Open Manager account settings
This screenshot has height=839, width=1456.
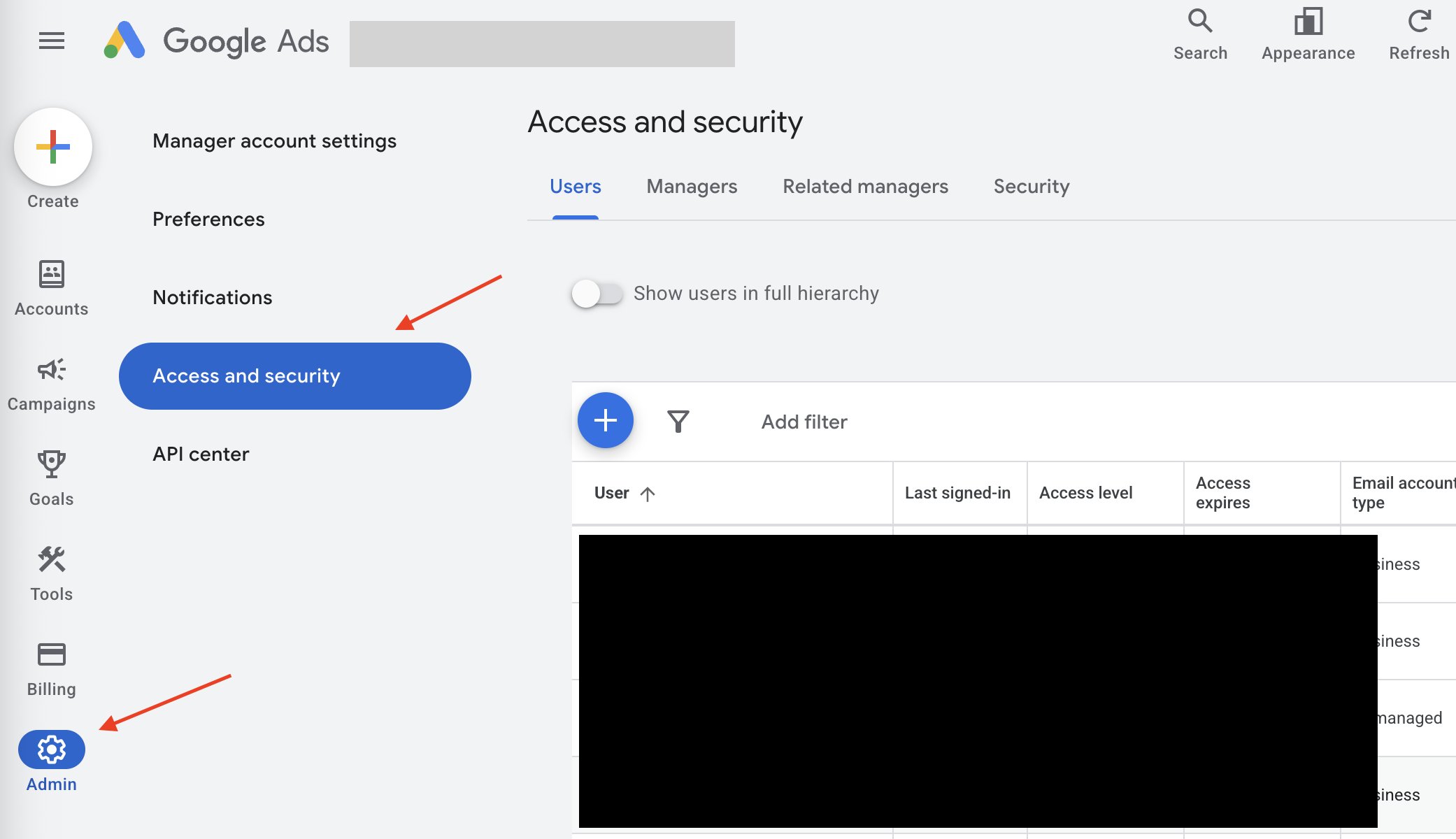(x=274, y=141)
